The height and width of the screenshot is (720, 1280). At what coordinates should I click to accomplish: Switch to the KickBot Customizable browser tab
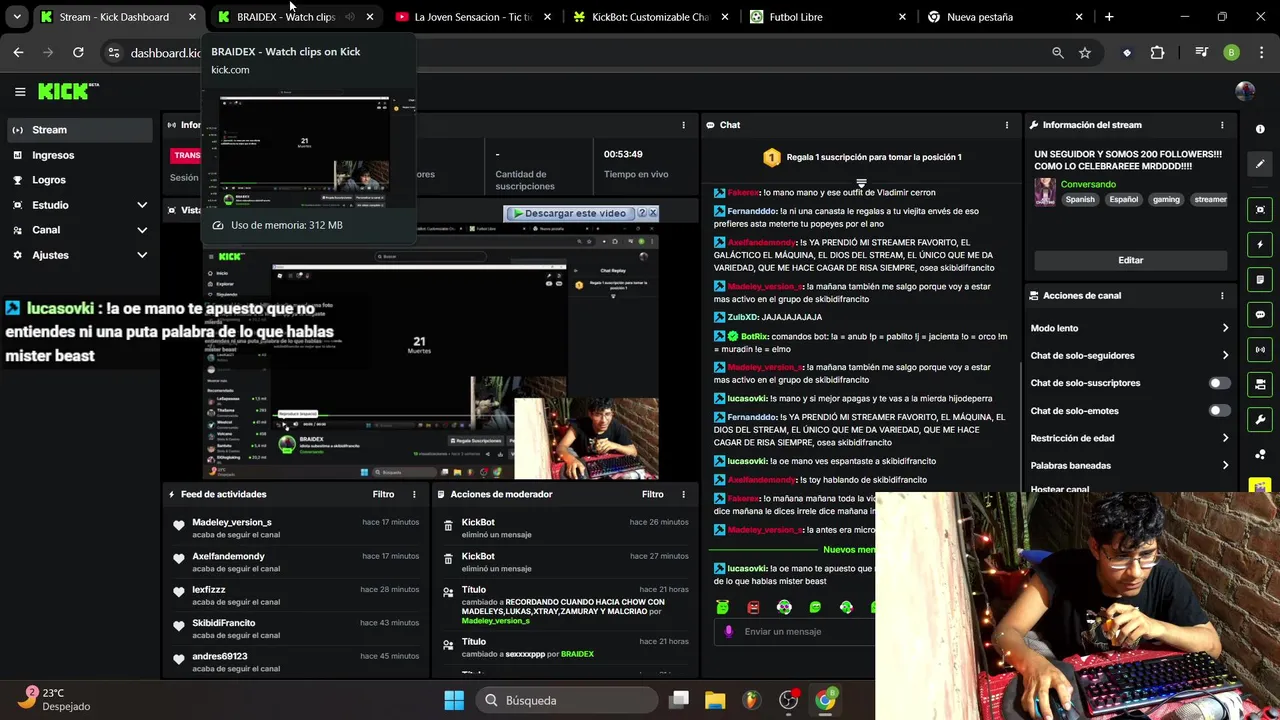pyautogui.click(x=651, y=17)
